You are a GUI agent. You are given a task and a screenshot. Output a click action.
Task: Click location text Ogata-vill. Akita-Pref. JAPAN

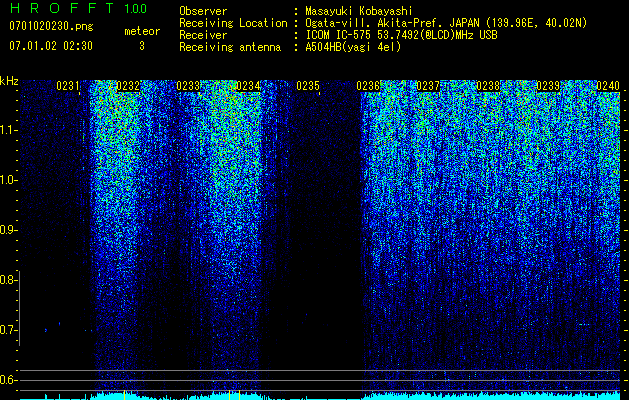tap(393, 23)
